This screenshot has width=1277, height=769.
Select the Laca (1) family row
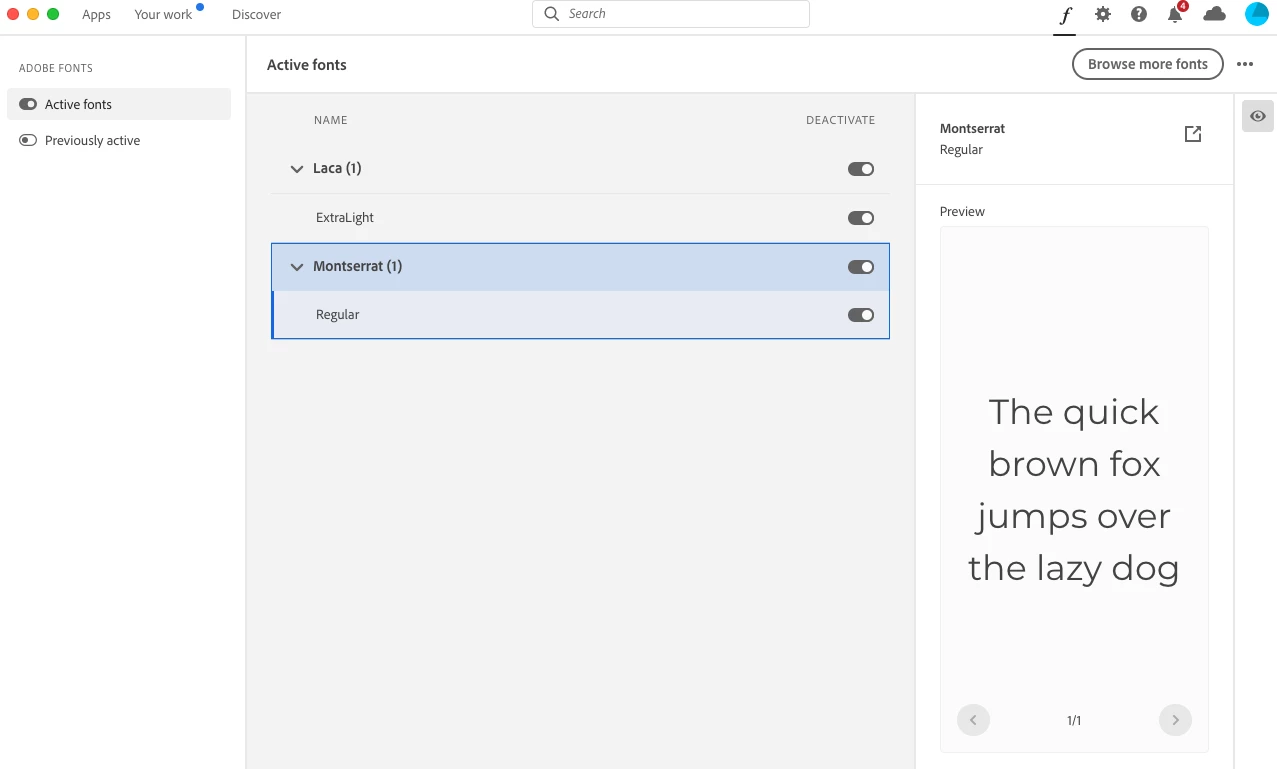pyautogui.click(x=580, y=169)
